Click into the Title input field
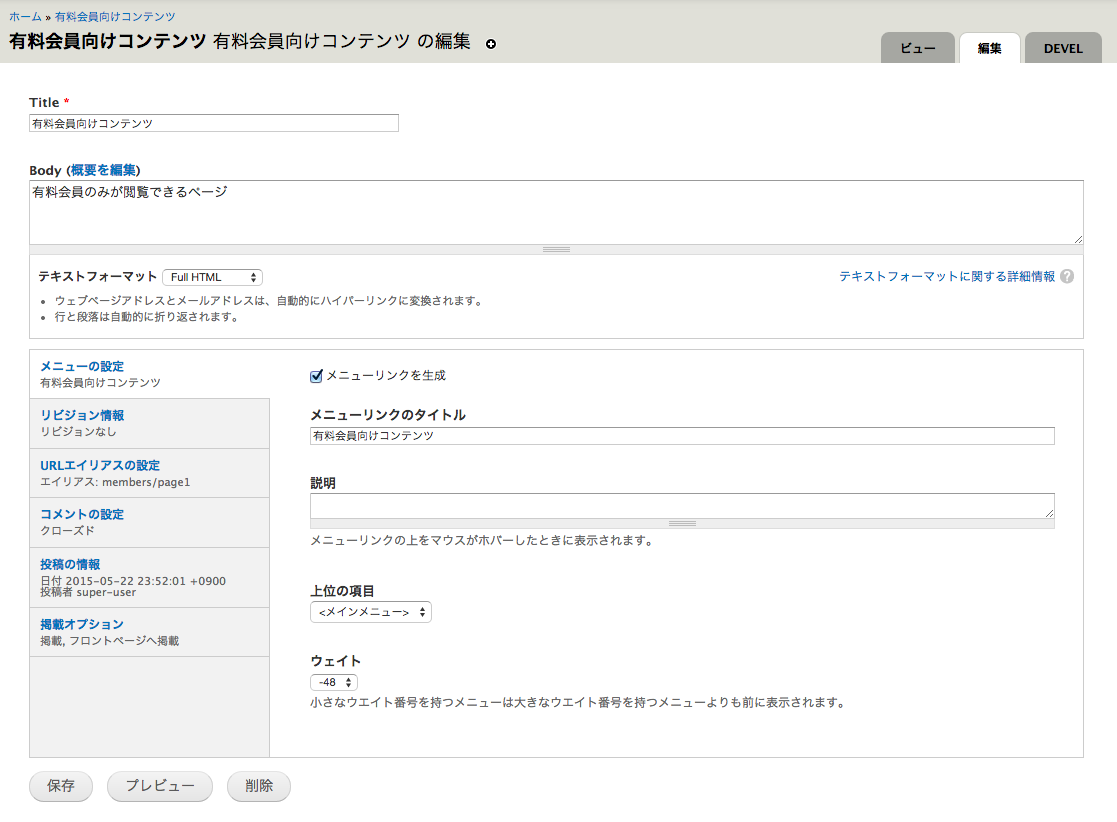This screenshot has width=1117, height=822. (x=214, y=123)
